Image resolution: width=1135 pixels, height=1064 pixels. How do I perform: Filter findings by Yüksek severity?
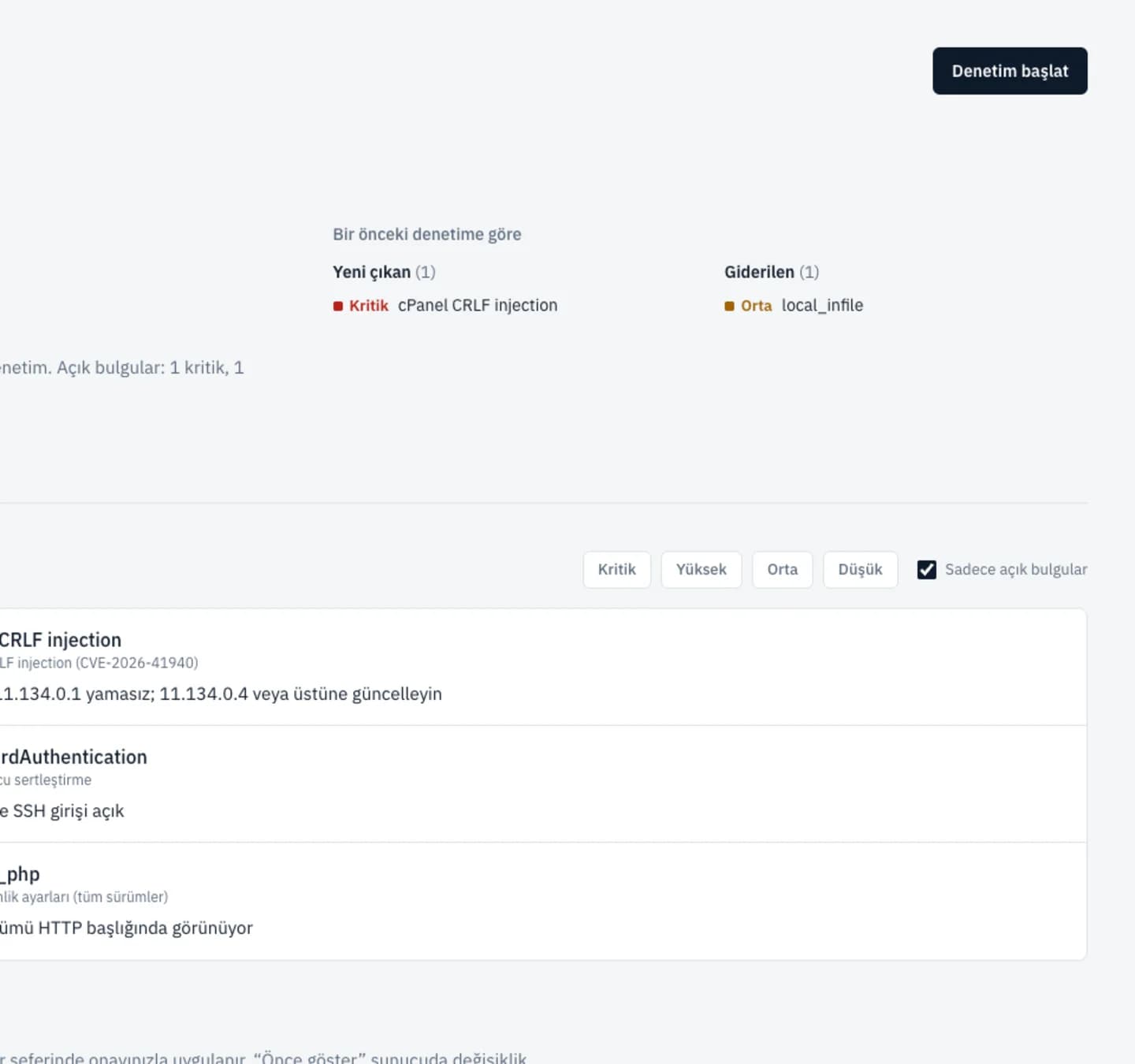pos(701,569)
